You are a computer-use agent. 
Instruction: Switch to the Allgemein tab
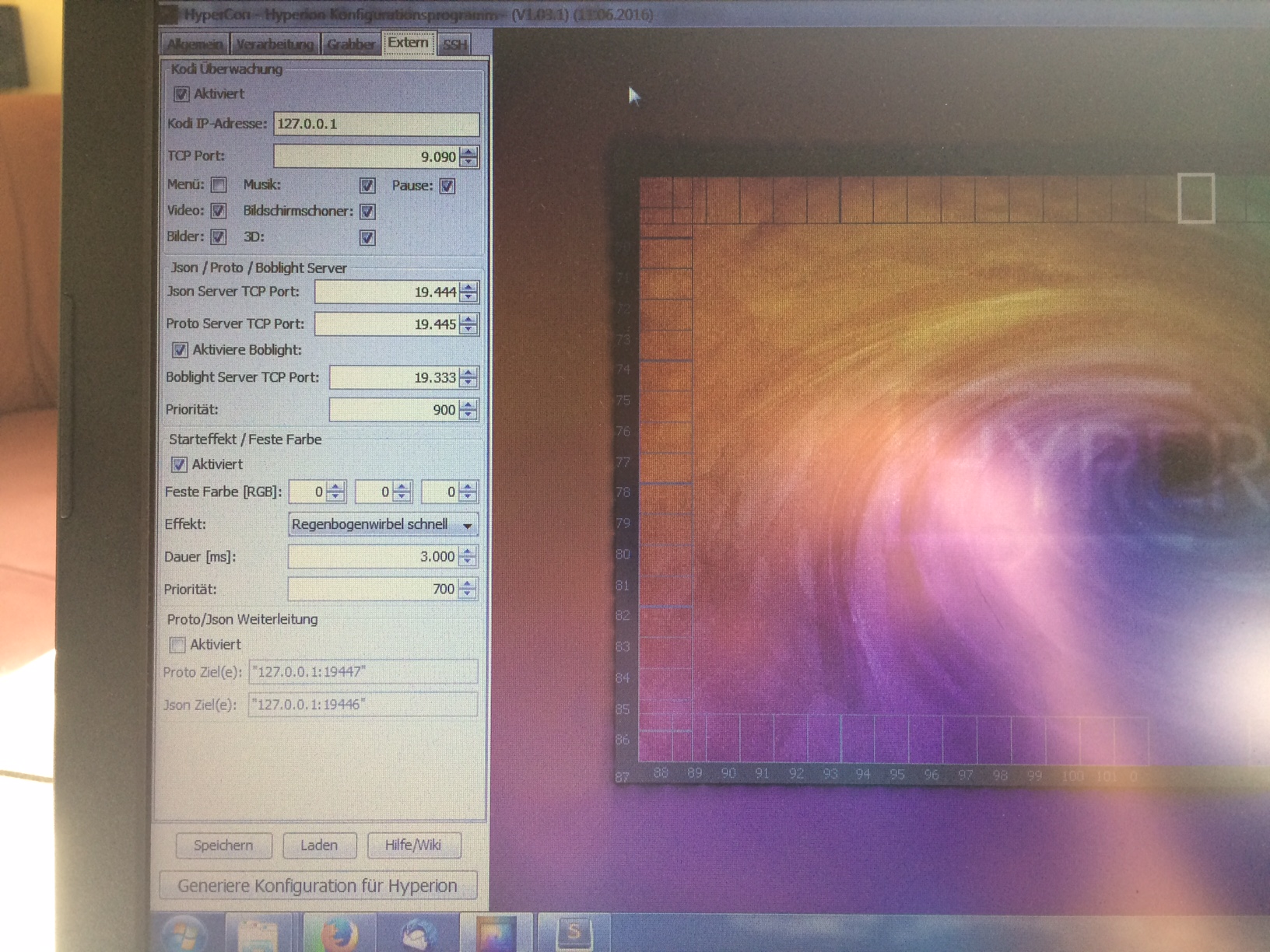(x=195, y=44)
